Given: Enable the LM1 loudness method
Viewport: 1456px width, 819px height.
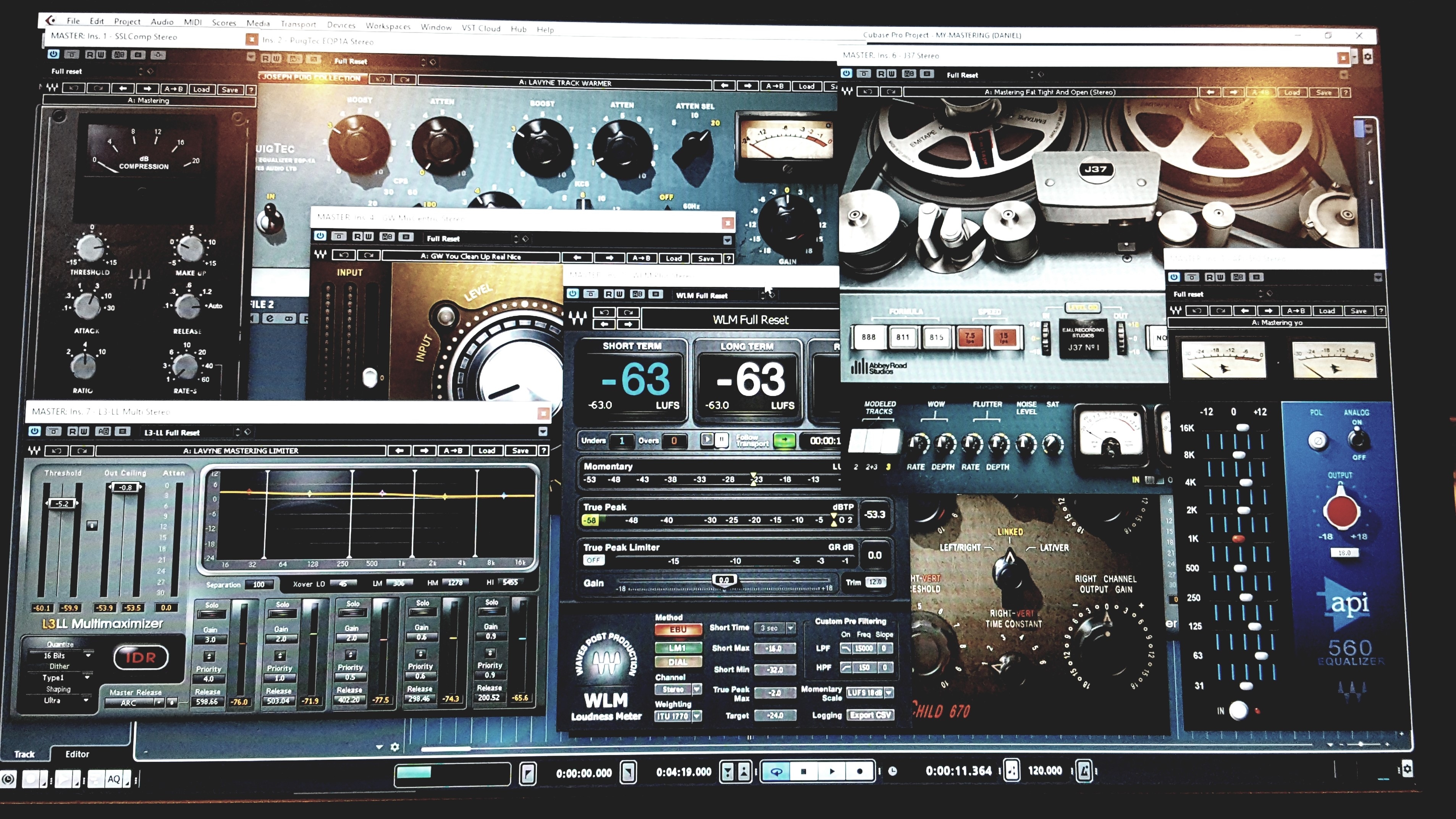Looking at the screenshot, I should [x=678, y=648].
